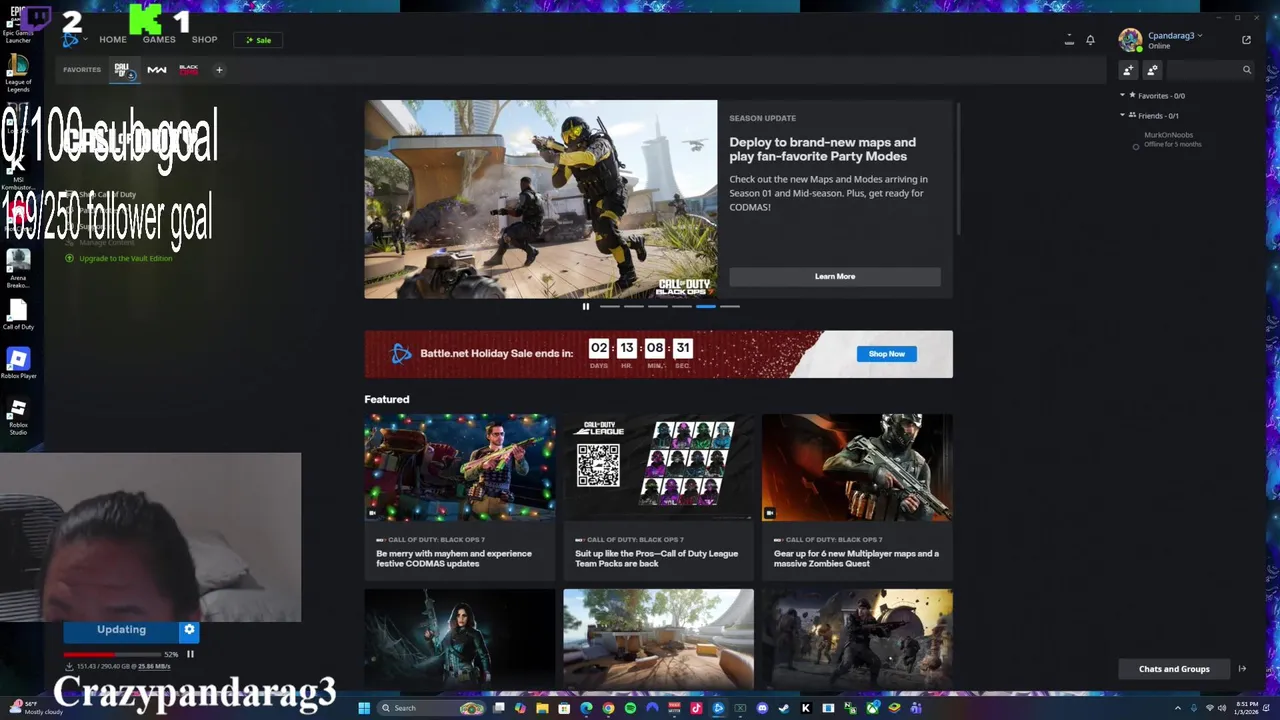Click 'Be merry with mayhem' article title
This screenshot has height=720, width=1280.
pyautogui.click(x=454, y=558)
